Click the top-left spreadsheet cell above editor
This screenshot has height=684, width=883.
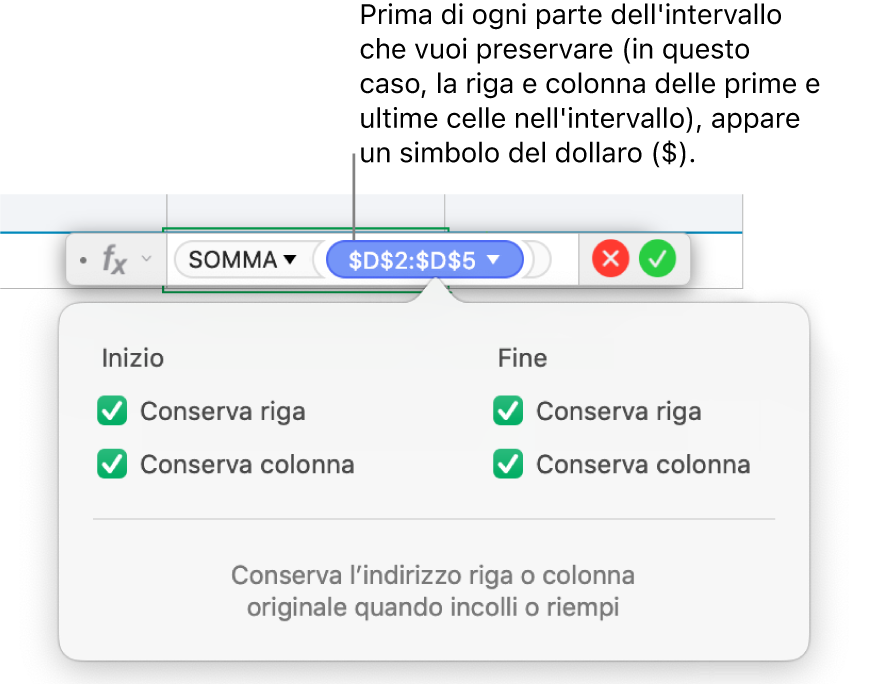tap(82, 212)
